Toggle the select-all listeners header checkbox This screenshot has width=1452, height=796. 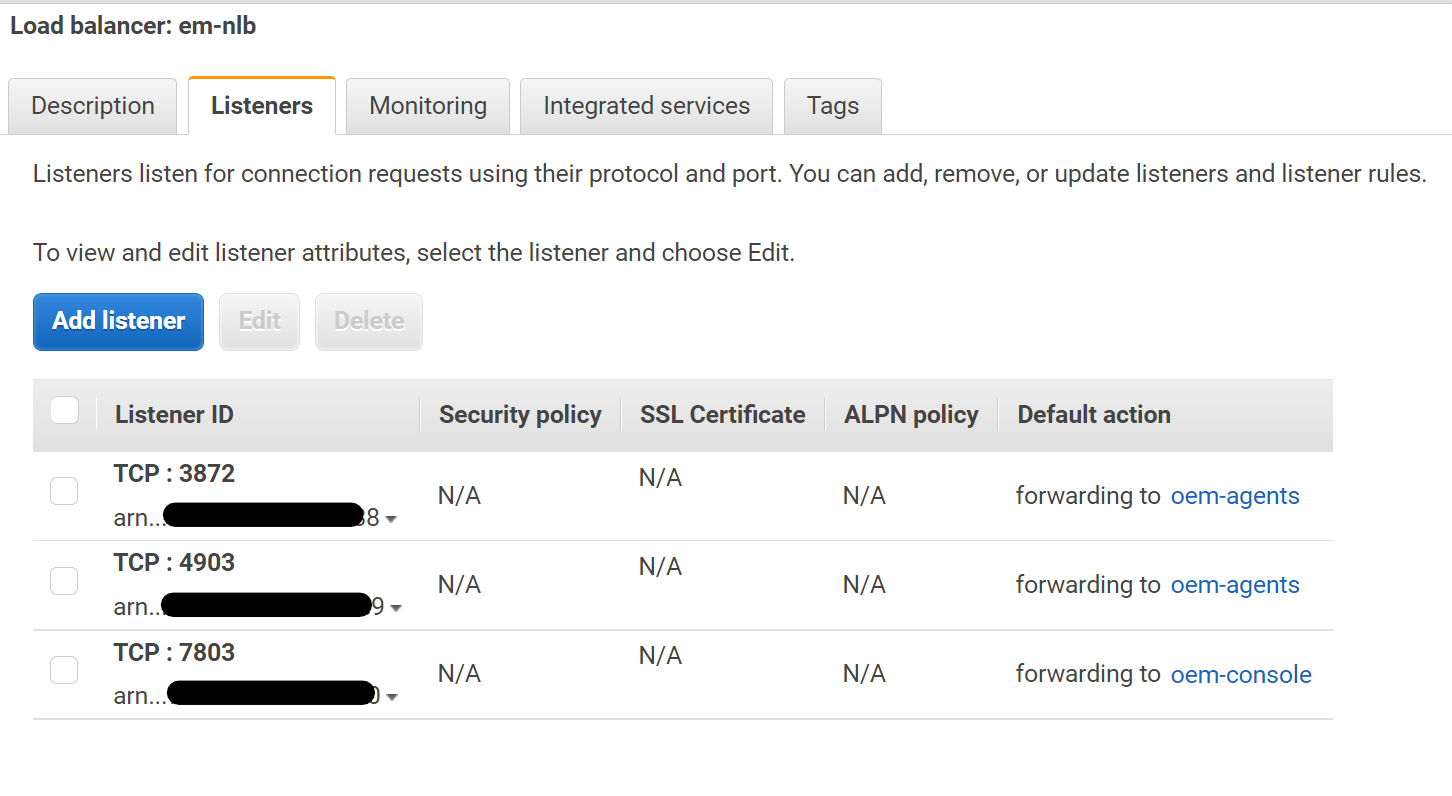(64, 410)
